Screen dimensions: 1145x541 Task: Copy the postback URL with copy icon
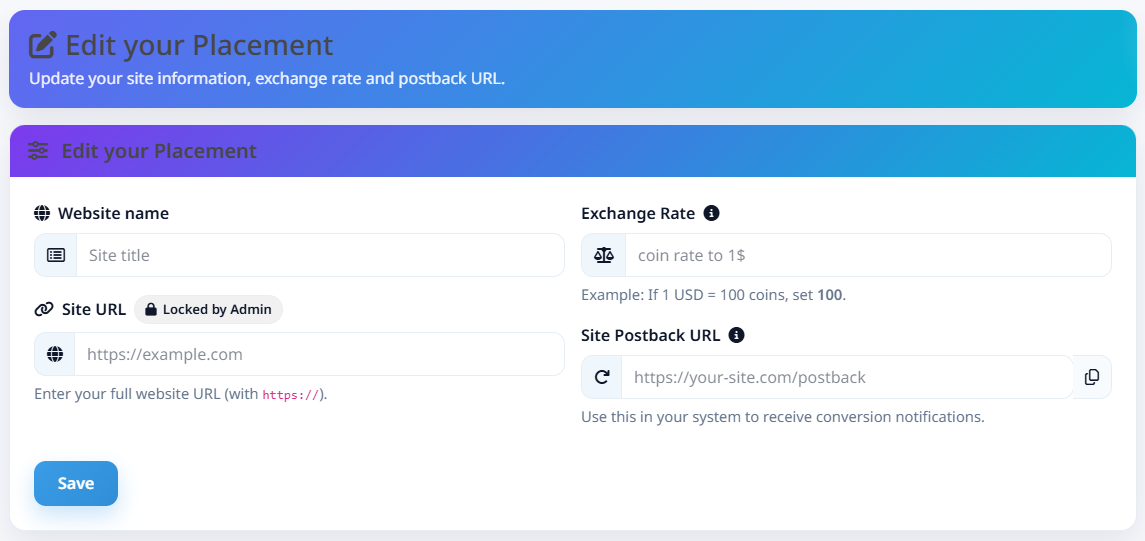tap(1092, 377)
